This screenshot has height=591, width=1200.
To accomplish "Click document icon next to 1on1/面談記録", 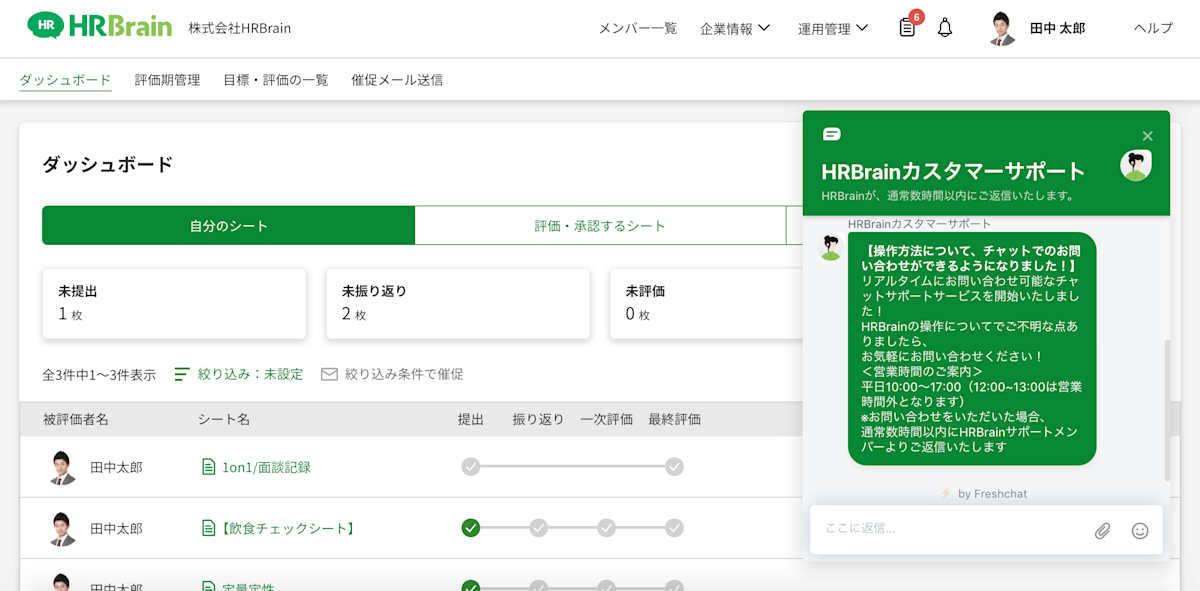I will click(x=209, y=467).
